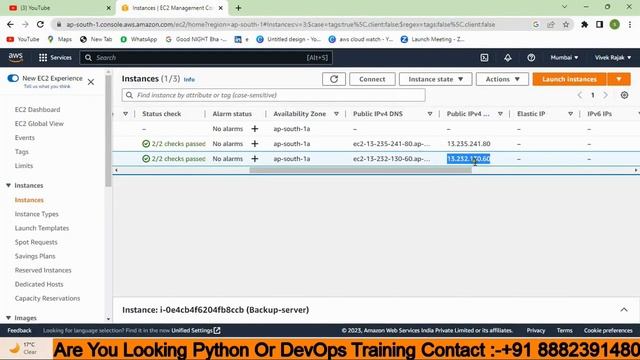Screen dimensions: 640x360
Task: Reload the browser page
Action: coord(40,24)
